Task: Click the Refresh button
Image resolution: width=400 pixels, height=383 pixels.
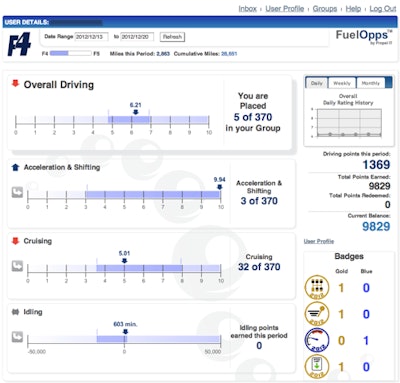Action: pyautogui.click(x=172, y=37)
